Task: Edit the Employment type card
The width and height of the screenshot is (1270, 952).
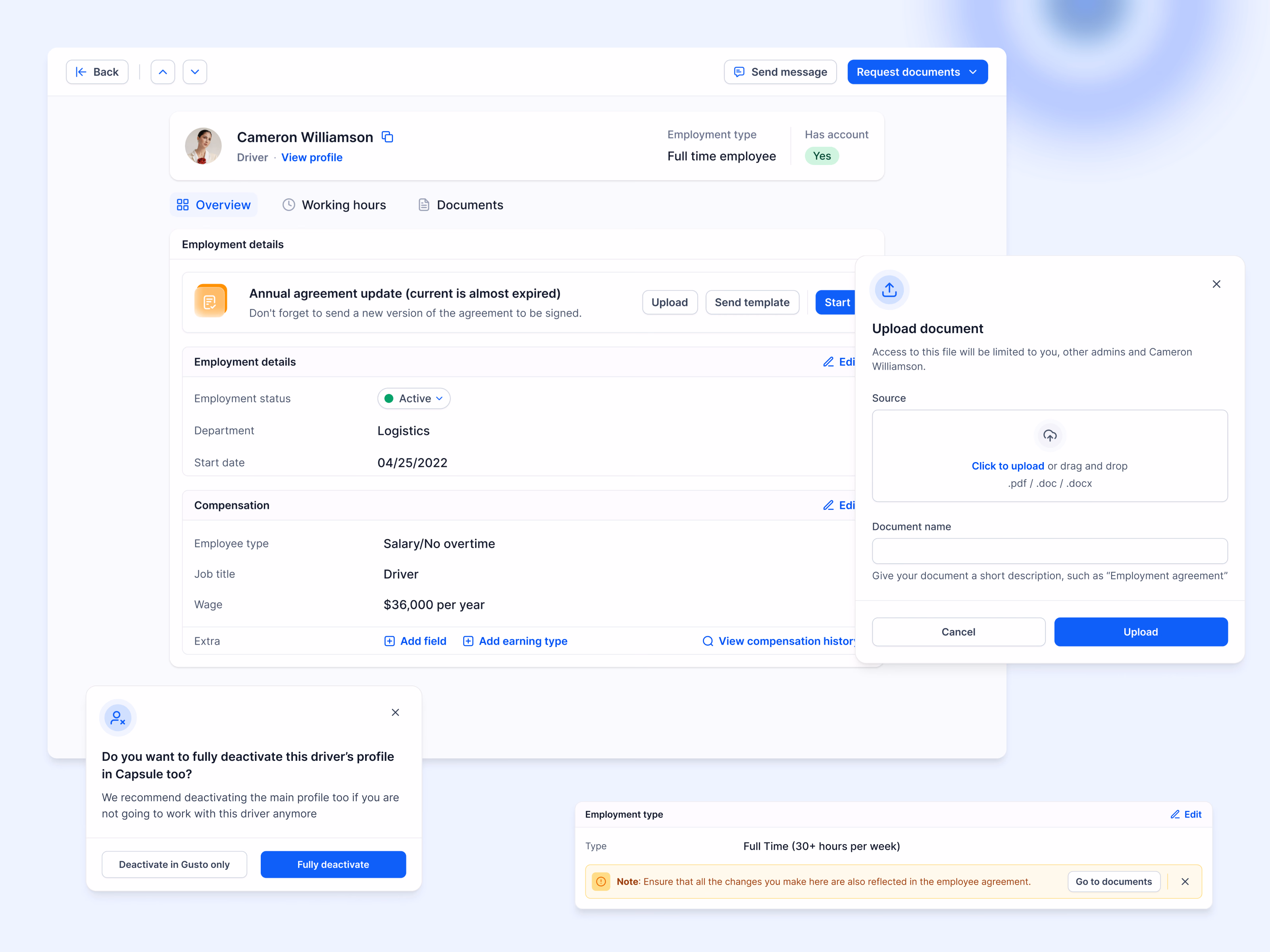Action: click(x=1185, y=814)
